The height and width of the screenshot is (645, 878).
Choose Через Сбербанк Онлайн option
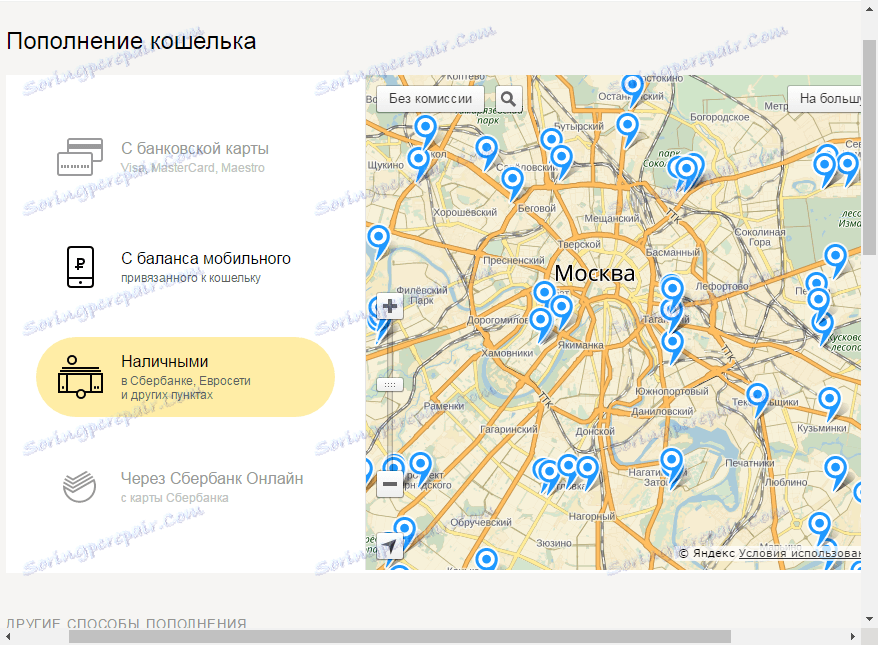tap(185, 487)
